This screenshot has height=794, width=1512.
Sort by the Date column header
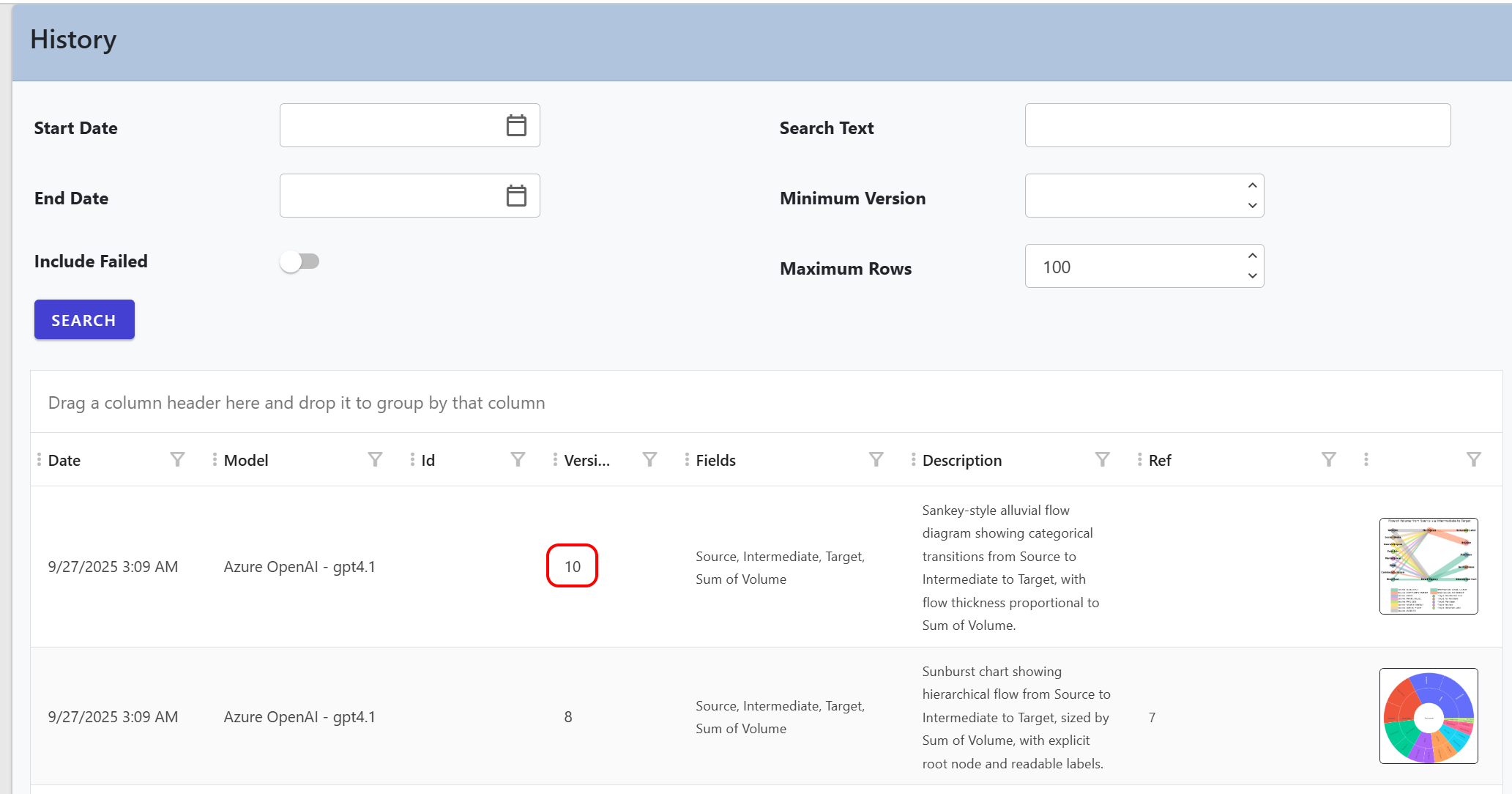pyautogui.click(x=64, y=460)
